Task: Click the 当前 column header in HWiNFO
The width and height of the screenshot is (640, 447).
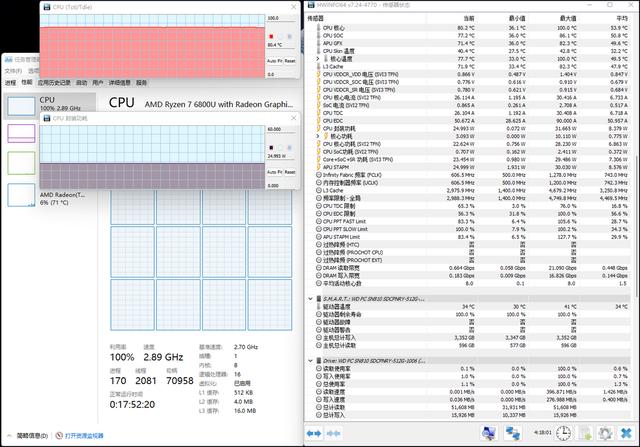Action: pos(469,18)
